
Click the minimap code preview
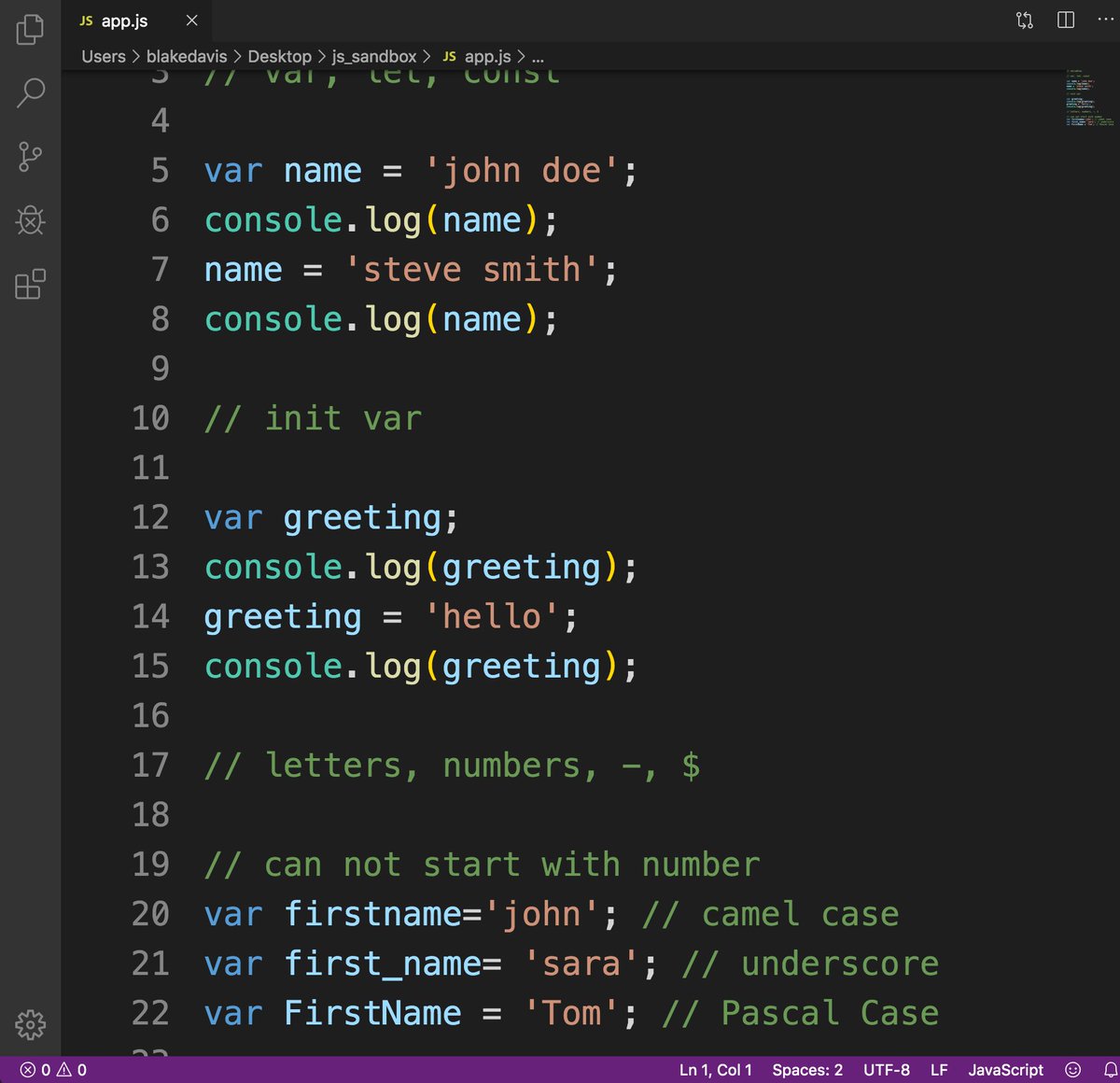pyautogui.click(x=1089, y=97)
